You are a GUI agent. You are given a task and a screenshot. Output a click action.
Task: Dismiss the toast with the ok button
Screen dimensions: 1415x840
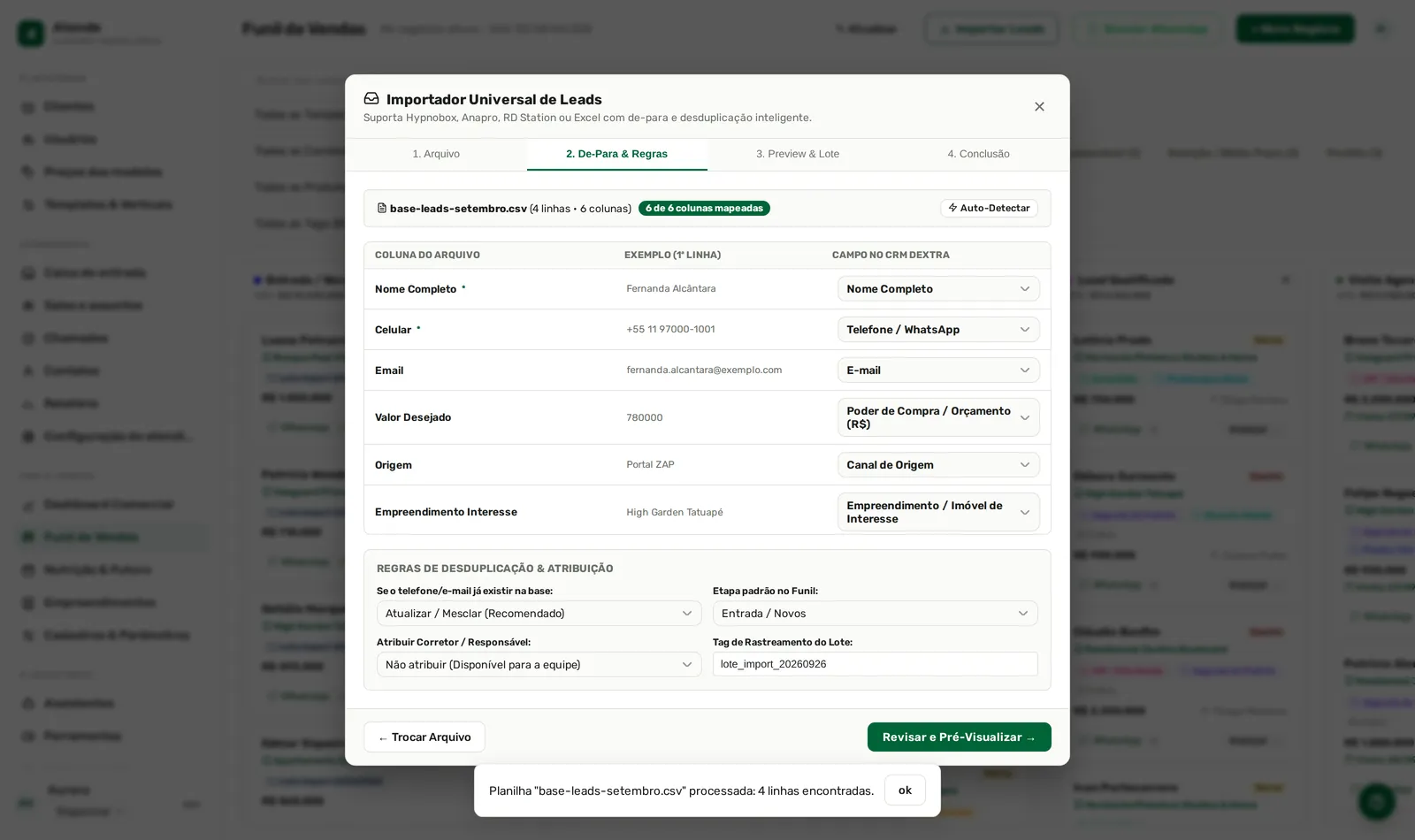[905, 790]
